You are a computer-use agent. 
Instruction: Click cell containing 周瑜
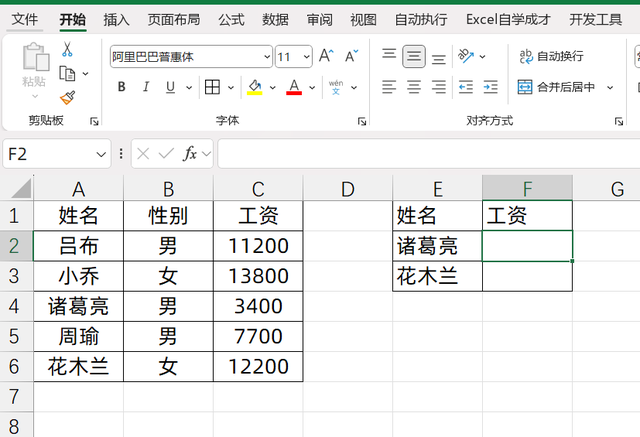point(78,337)
